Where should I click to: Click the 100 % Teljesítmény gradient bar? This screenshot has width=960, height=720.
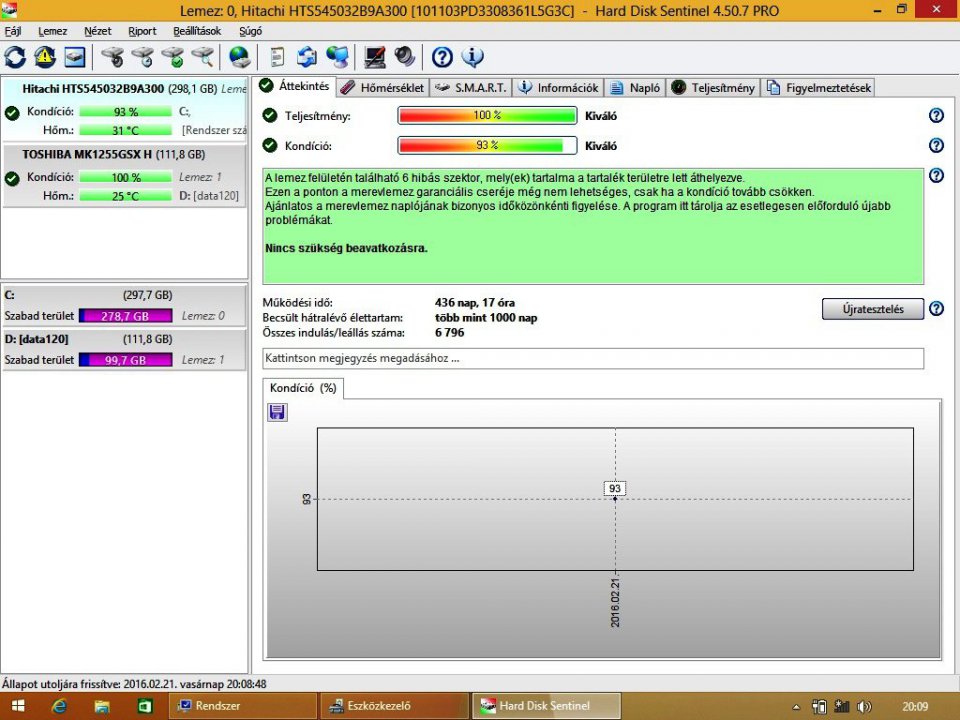coord(487,115)
